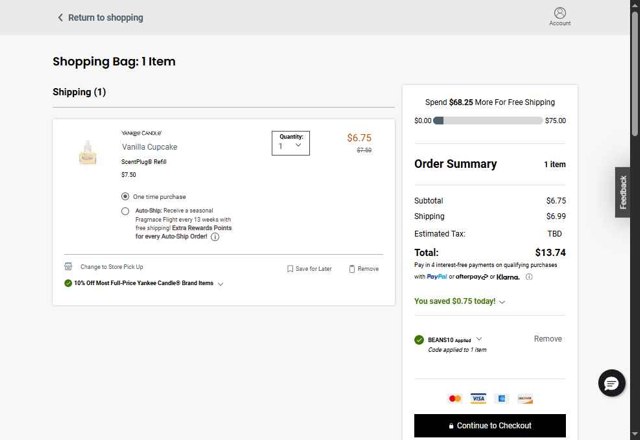Click the Estimated Tax TBD value

pos(554,234)
